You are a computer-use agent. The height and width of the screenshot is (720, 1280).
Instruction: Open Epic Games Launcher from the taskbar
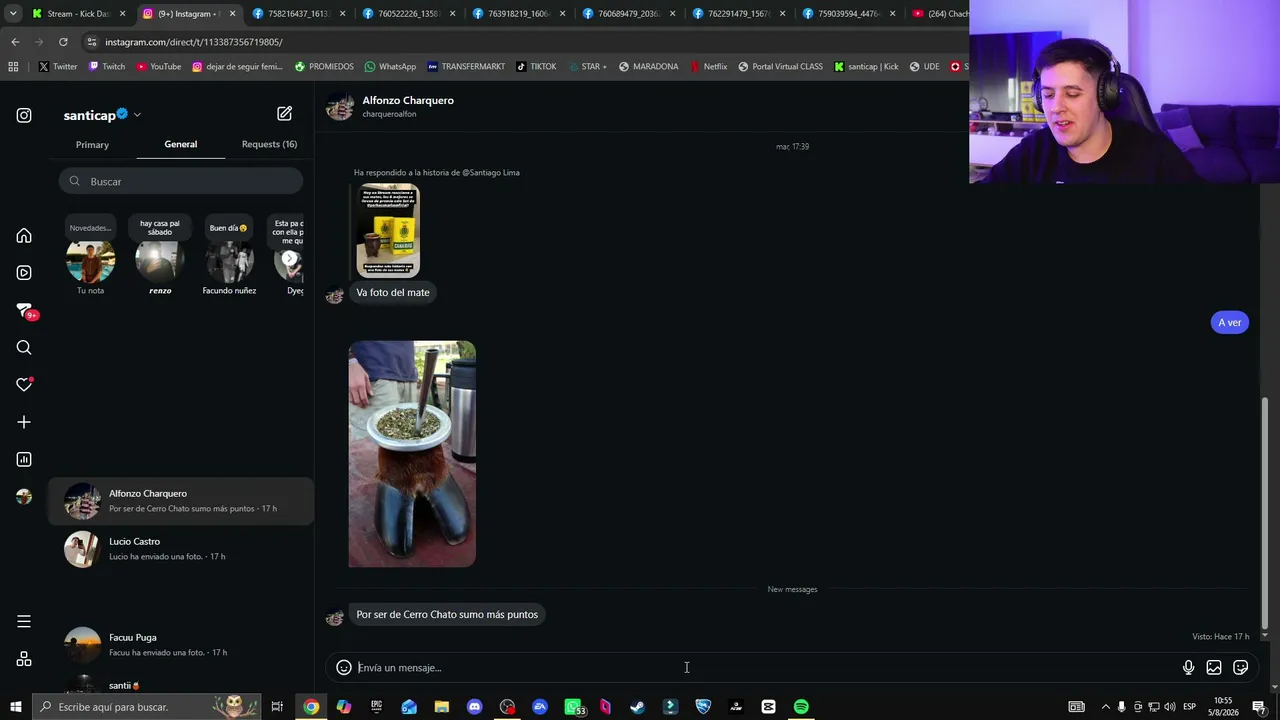(x=376, y=707)
